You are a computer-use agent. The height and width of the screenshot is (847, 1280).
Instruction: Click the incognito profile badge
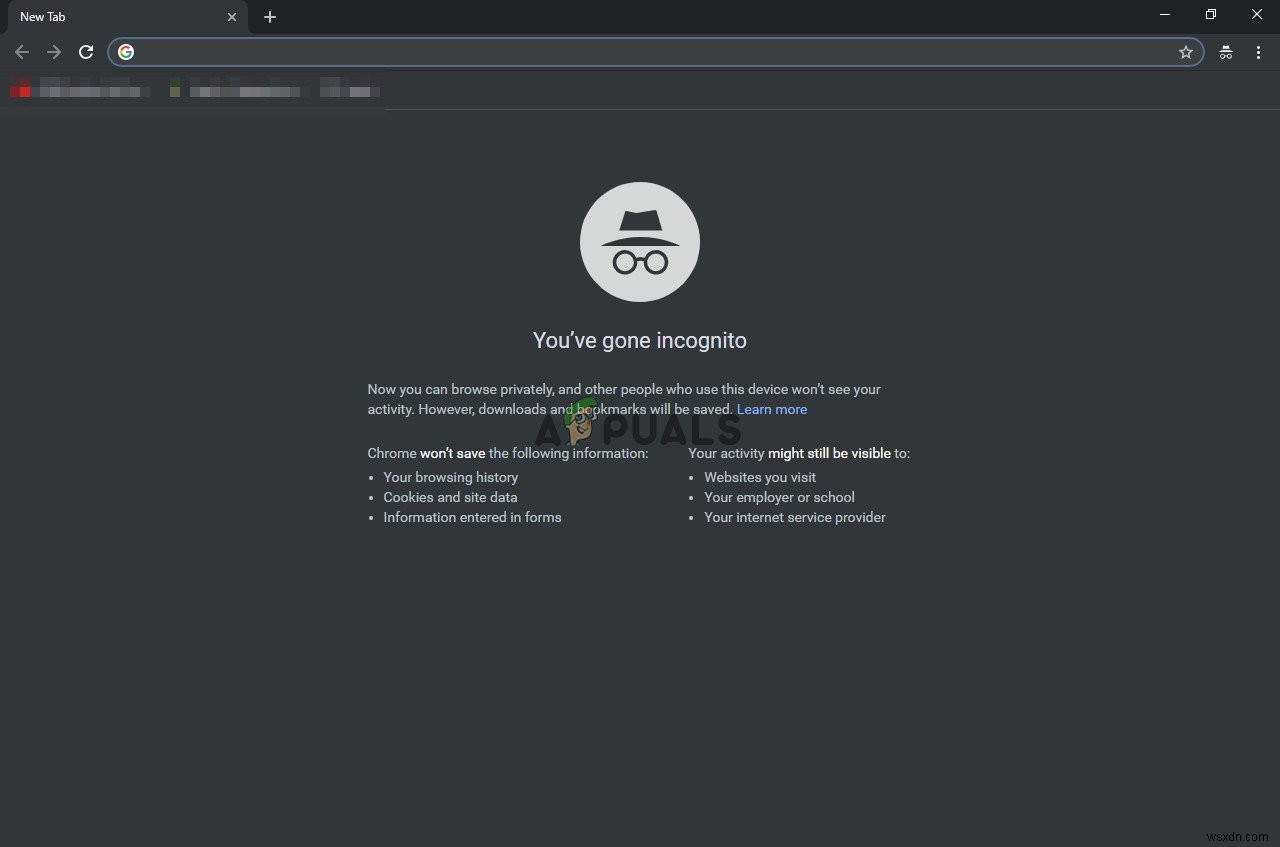click(1225, 52)
